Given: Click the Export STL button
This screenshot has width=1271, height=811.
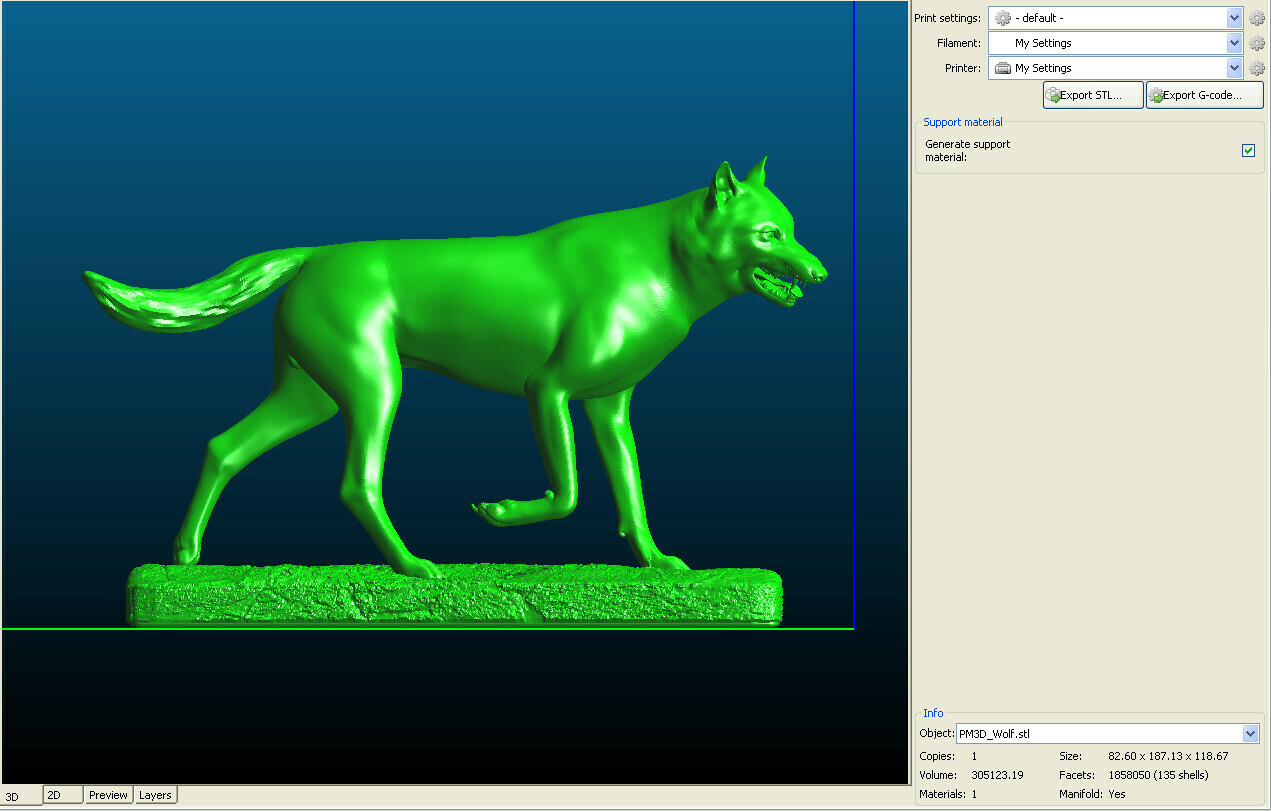Looking at the screenshot, I should click(x=1092, y=94).
